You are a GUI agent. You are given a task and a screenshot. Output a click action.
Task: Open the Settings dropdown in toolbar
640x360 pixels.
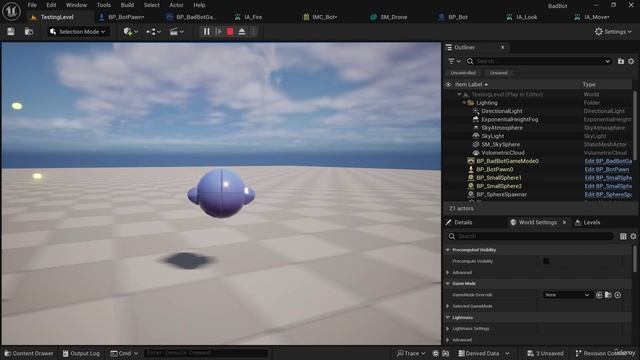pos(613,31)
